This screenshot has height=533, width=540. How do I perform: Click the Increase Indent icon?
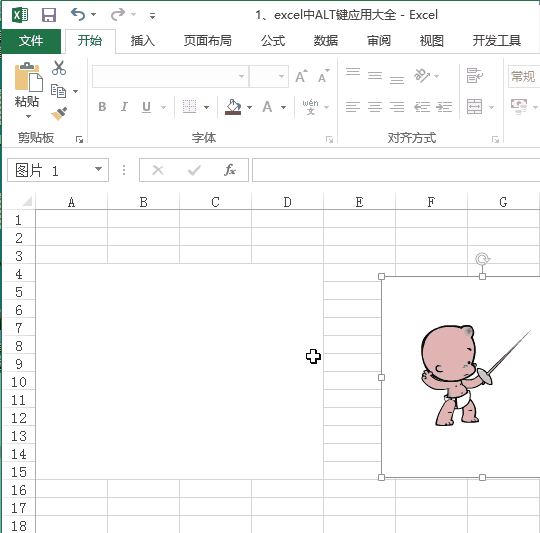(x=444, y=107)
